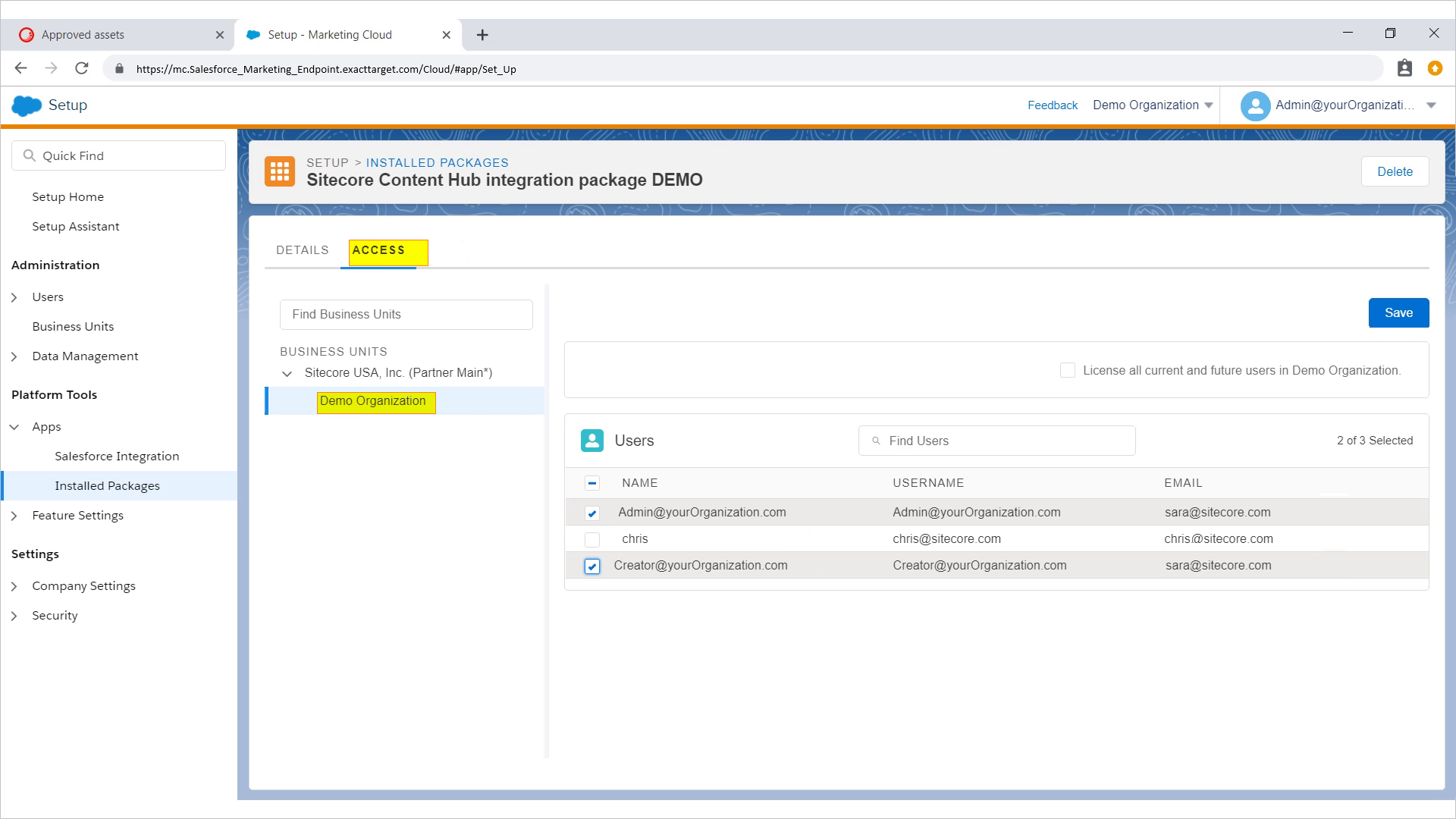
Task: Click the orange Installed Packages grid icon
Action: tap(280, 171)
